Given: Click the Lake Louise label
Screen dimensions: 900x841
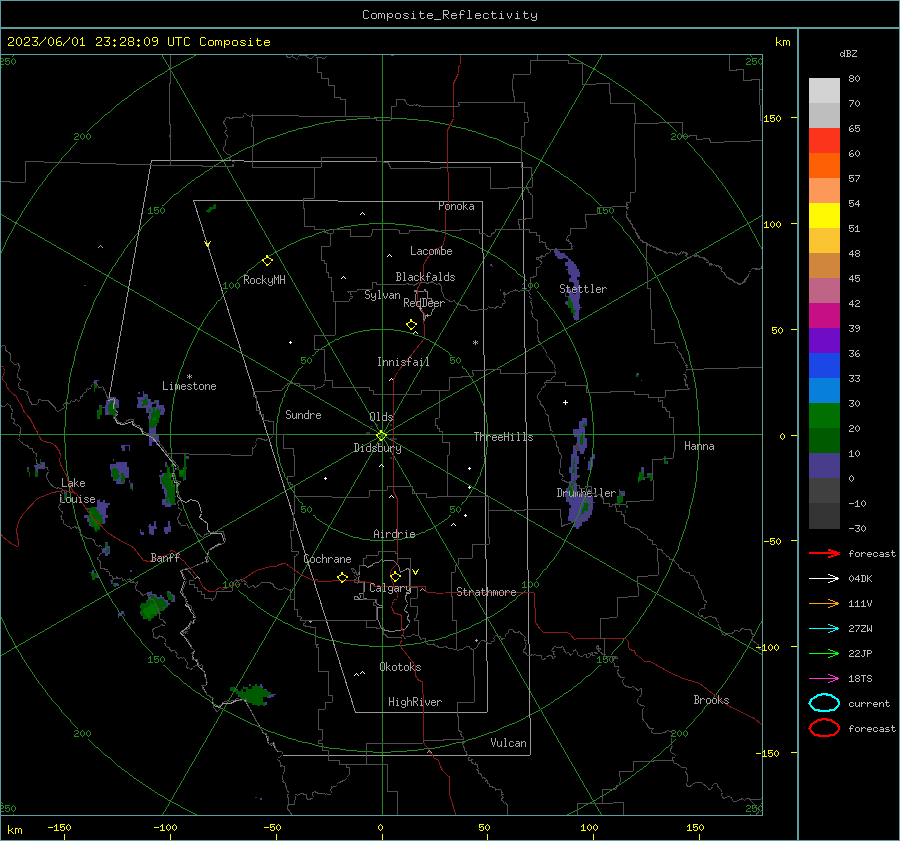Looking at the screenshot, I should 77,491.
